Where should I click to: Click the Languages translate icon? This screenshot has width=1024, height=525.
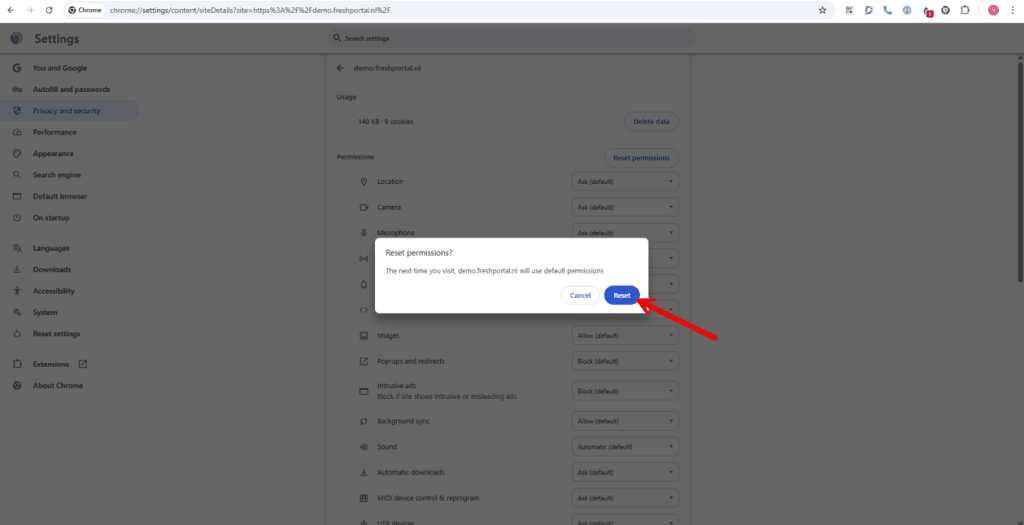17,248
